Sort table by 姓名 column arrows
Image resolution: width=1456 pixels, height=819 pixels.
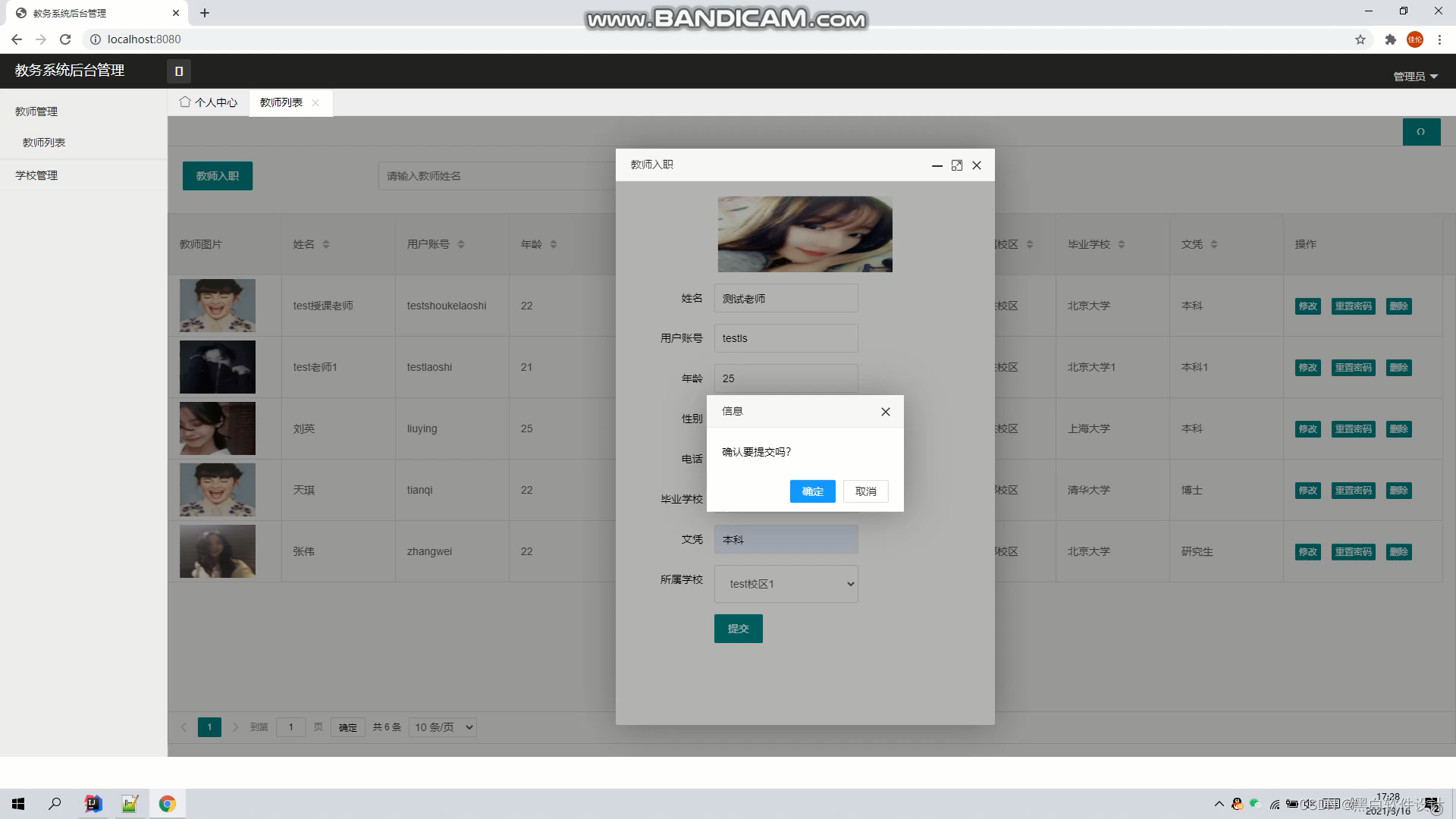tap(326, 244)
